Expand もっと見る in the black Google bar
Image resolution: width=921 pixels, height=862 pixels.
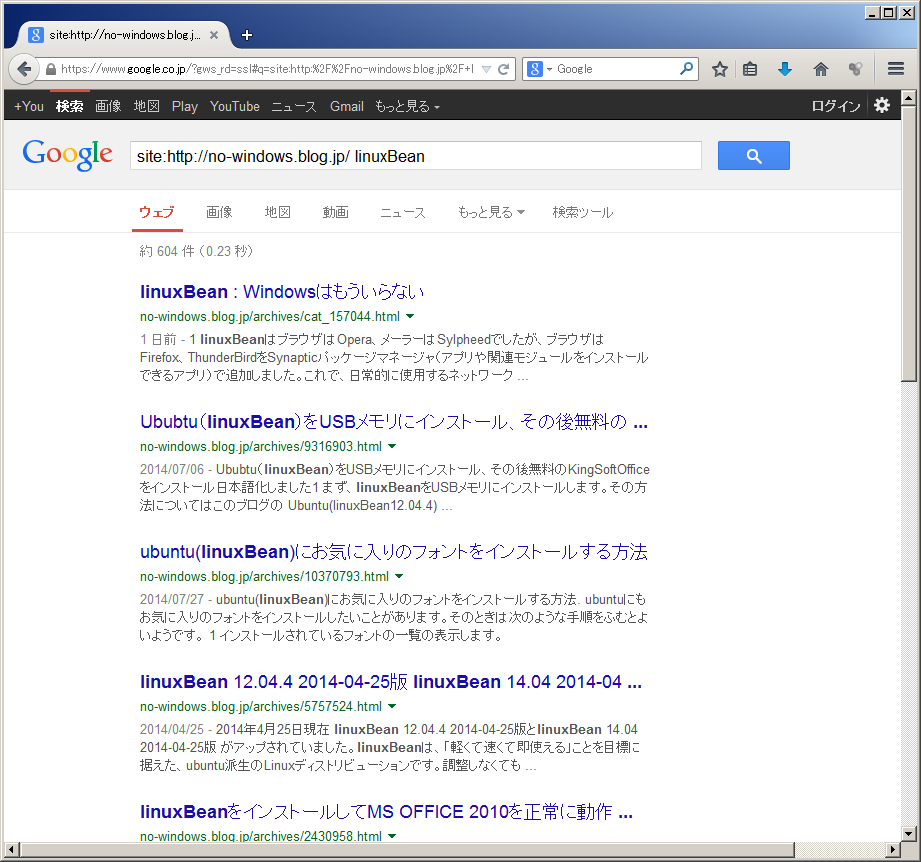pyautogui.click(x=407, y=106)
